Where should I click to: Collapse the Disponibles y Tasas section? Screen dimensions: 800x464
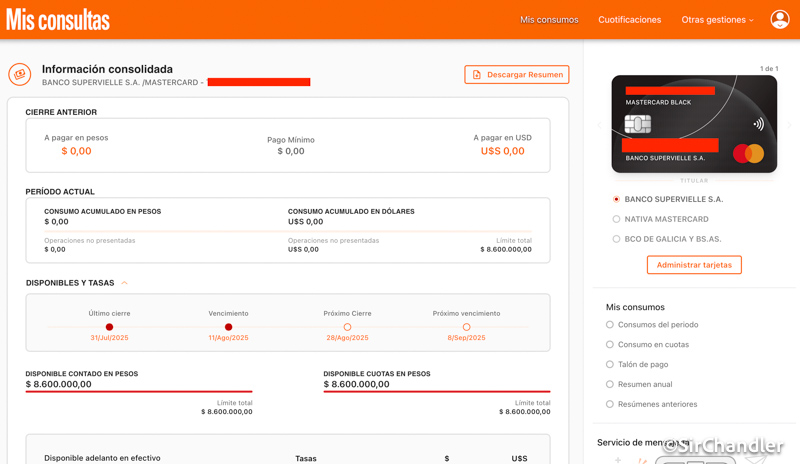click(124, 283)
